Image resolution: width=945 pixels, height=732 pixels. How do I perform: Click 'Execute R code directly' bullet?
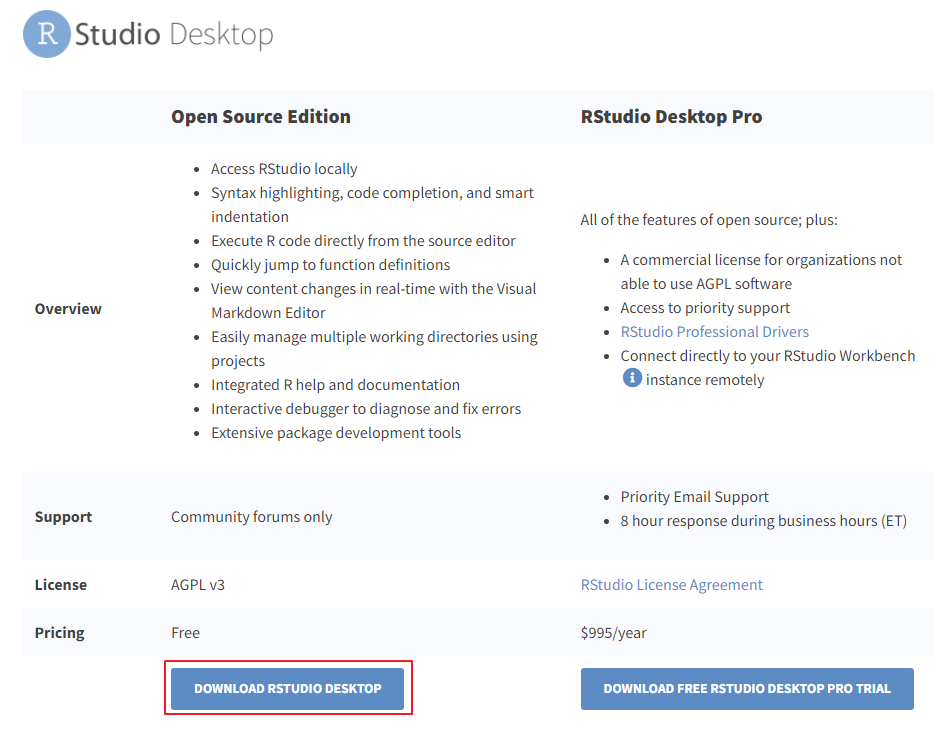363,241
